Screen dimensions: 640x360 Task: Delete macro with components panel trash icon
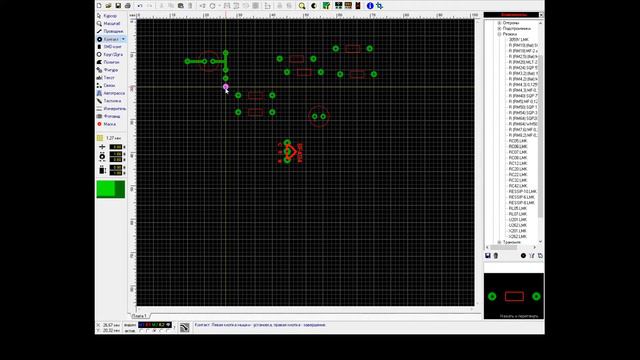(496, 256)
